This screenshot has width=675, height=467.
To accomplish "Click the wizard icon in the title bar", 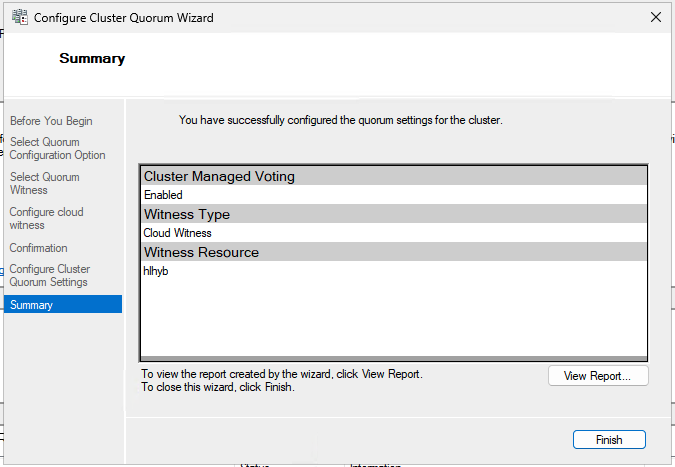I will [18, 18].
